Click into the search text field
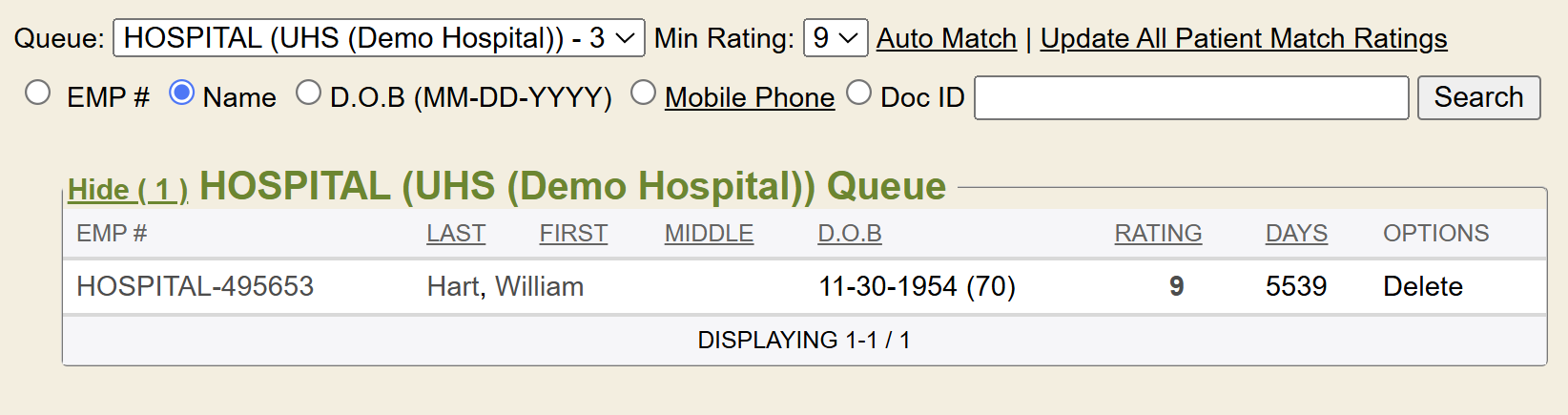Image resolution: width=1568 pixels, height=415 pixels. tap(1190, 97)
